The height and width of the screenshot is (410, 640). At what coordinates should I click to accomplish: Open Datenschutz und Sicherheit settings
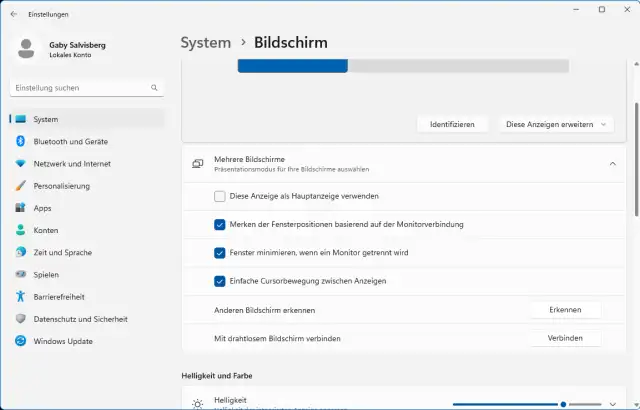pyautogui.click(x=80, y=319)
